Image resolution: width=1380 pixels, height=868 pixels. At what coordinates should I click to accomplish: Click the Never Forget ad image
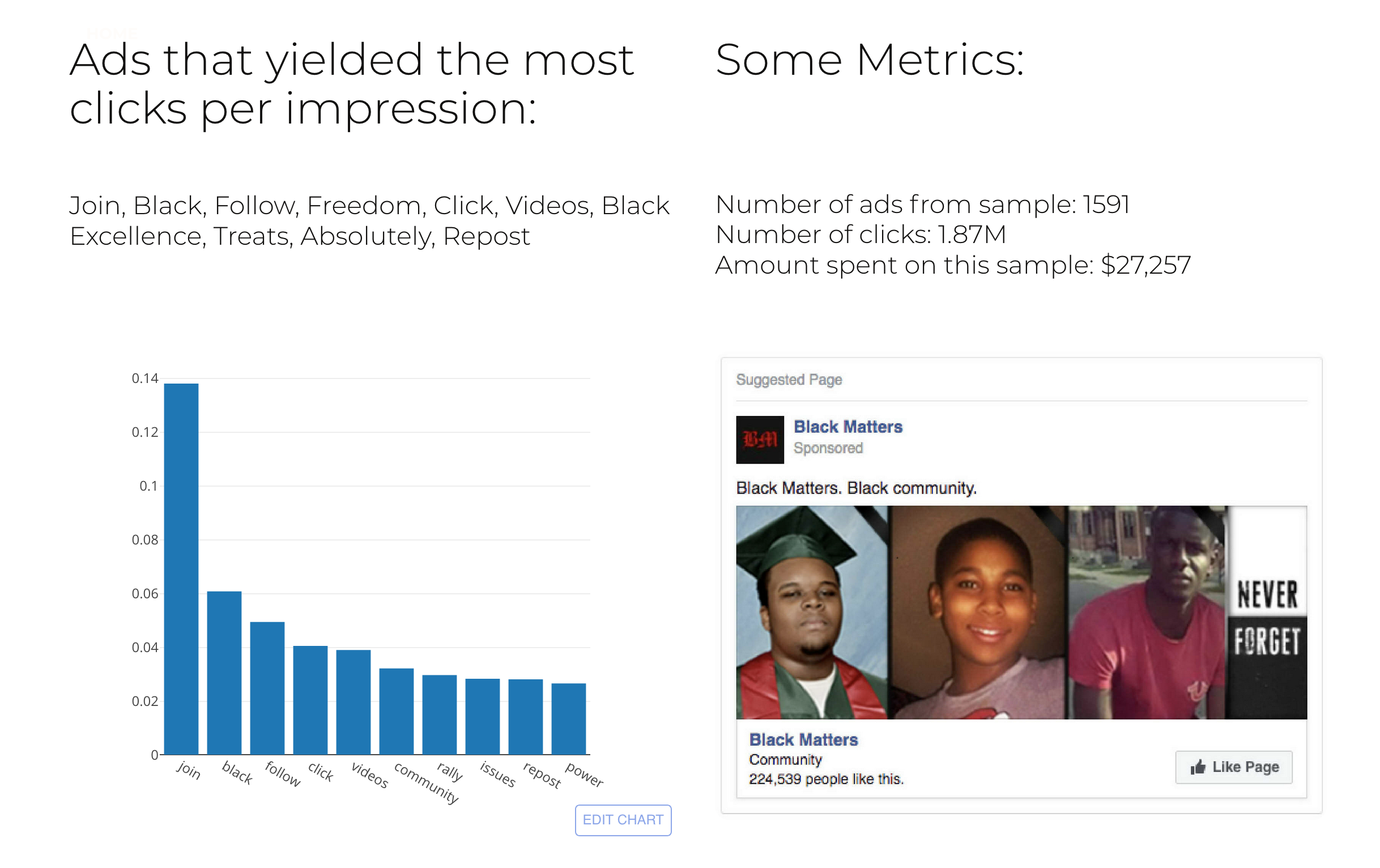[1021, 612]
